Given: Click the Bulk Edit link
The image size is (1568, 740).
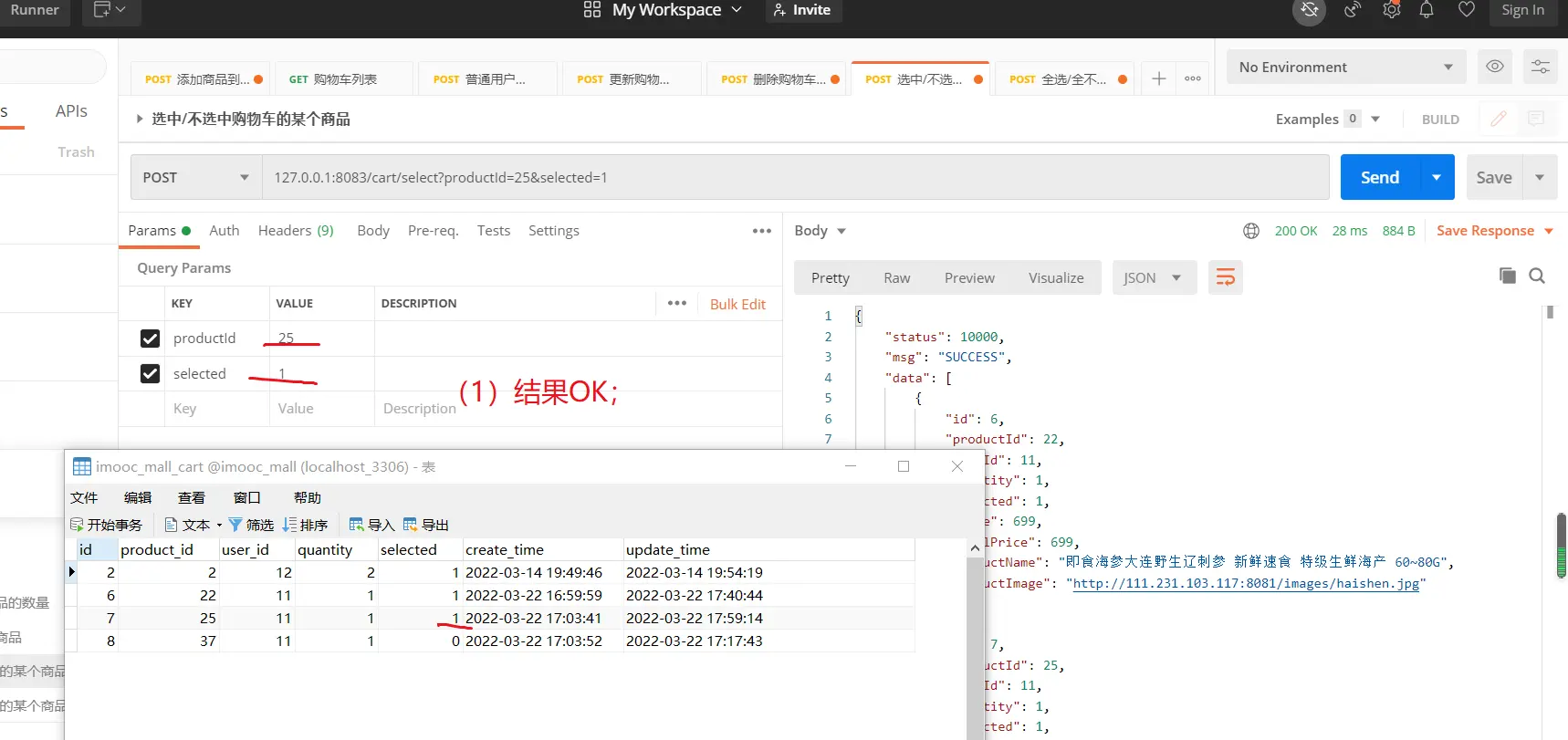Looking at the screenshot, I should pos(737,304).
